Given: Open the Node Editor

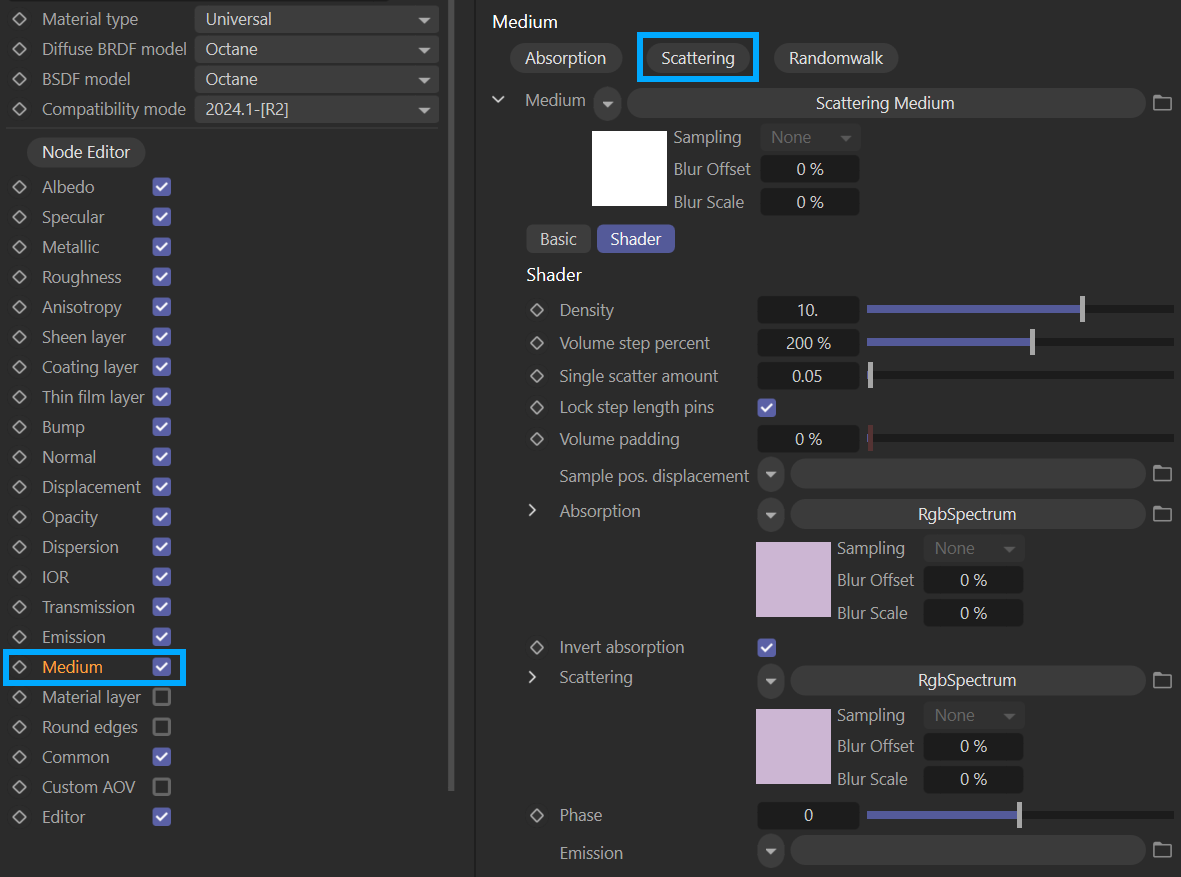Looking at the screenshot, I should [86, 152].
